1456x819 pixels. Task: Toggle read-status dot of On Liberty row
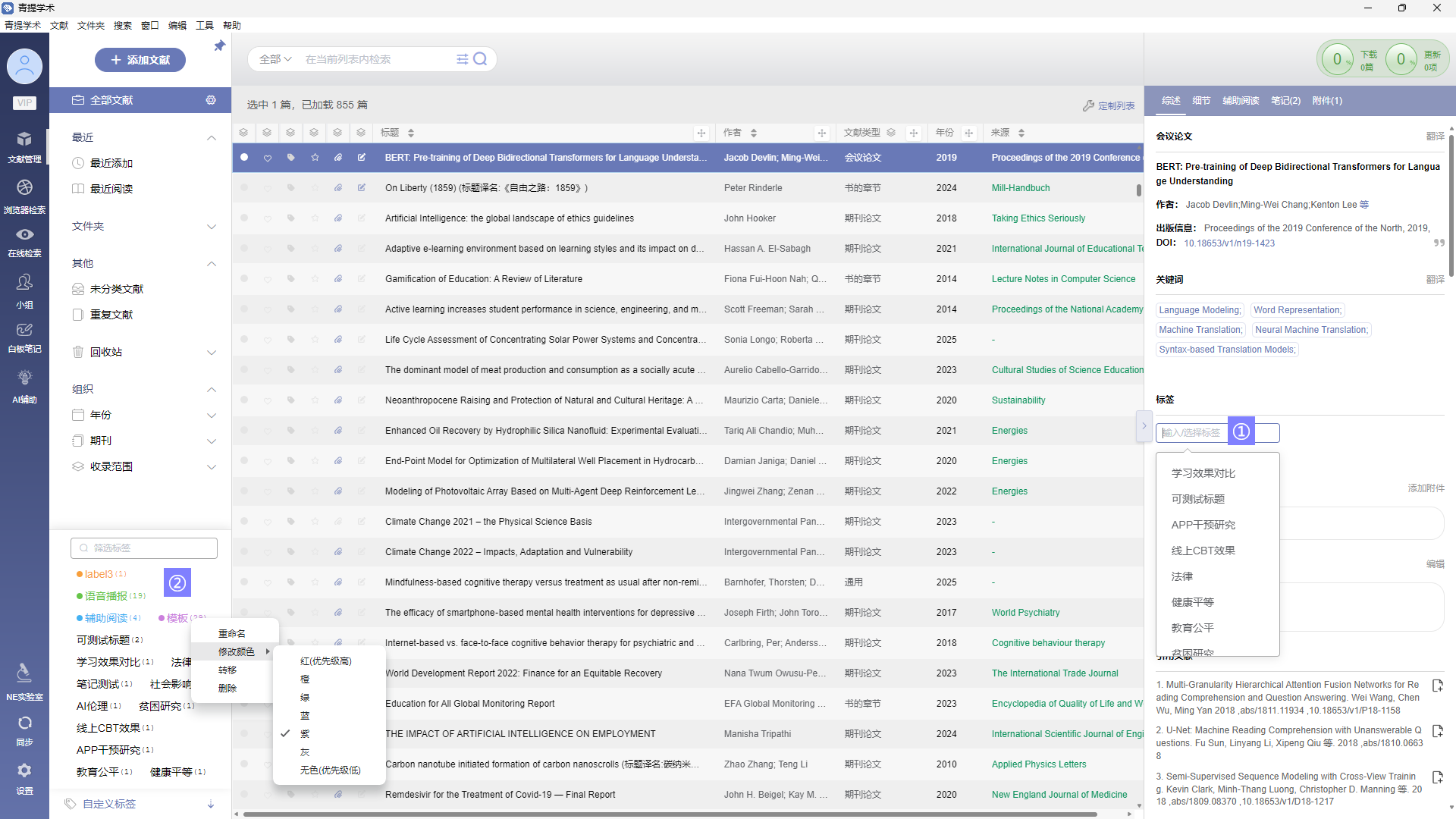pyautogui.click(x=244, y=188)
